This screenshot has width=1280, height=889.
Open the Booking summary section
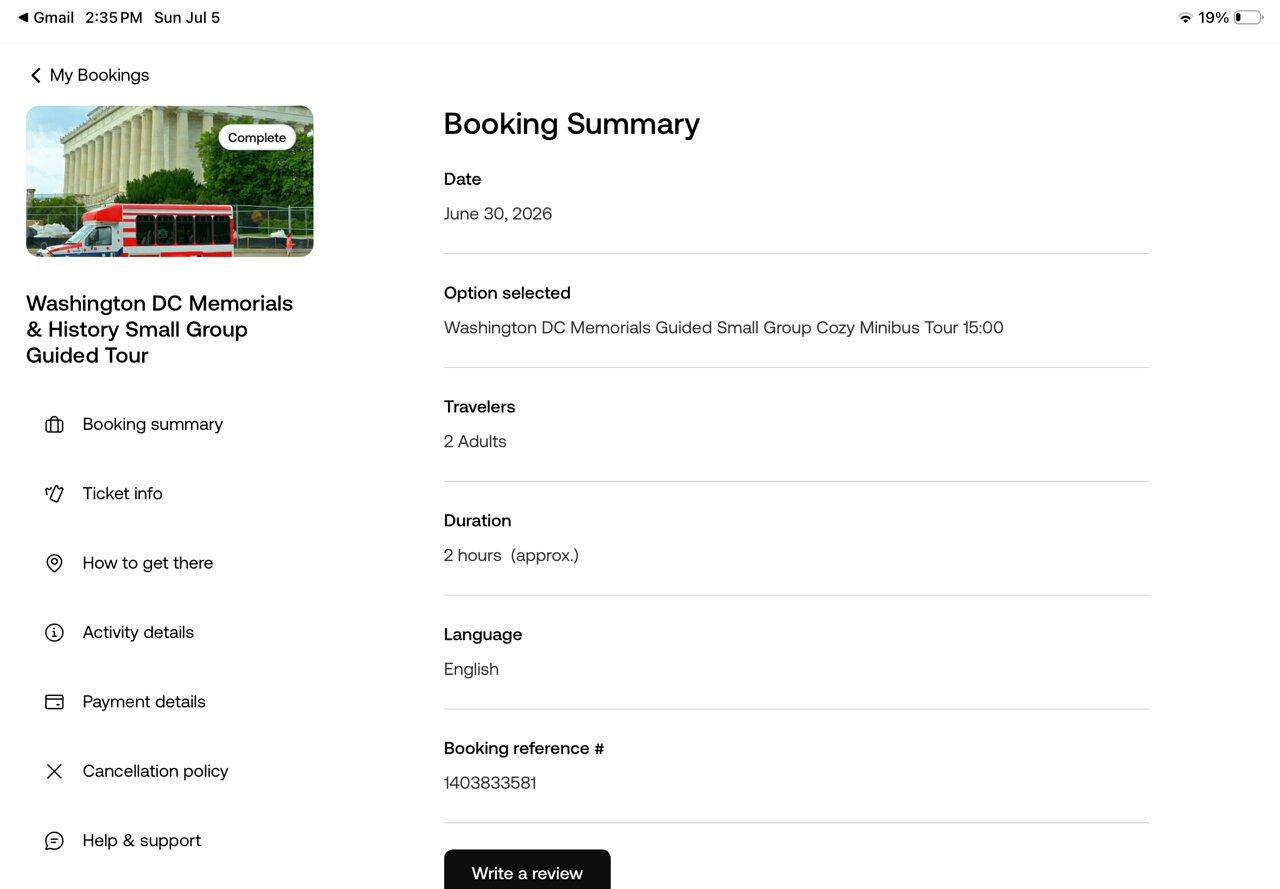click(153, 424)
